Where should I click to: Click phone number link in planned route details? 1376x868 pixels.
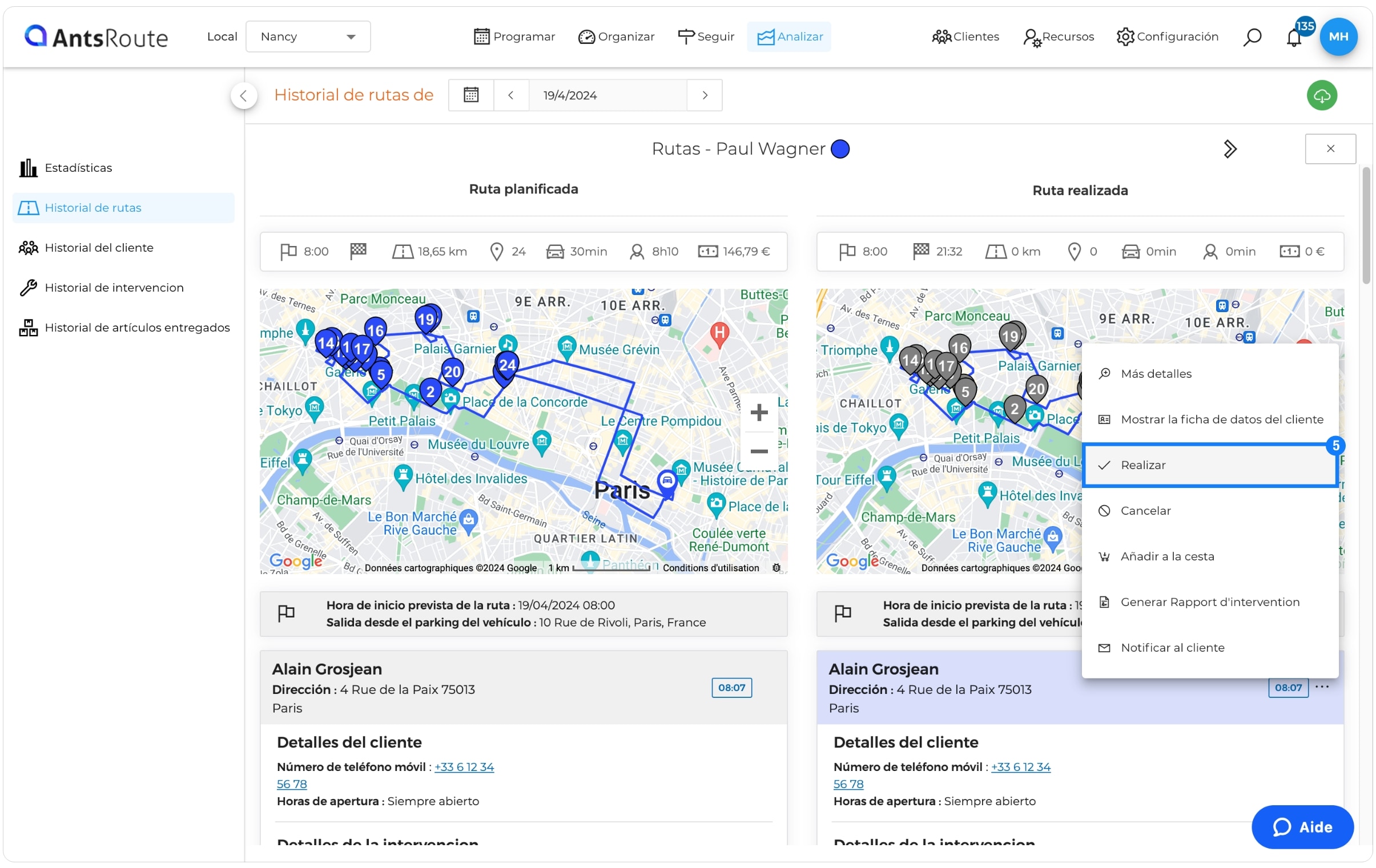pyautogui.click(x=464, y=767)
